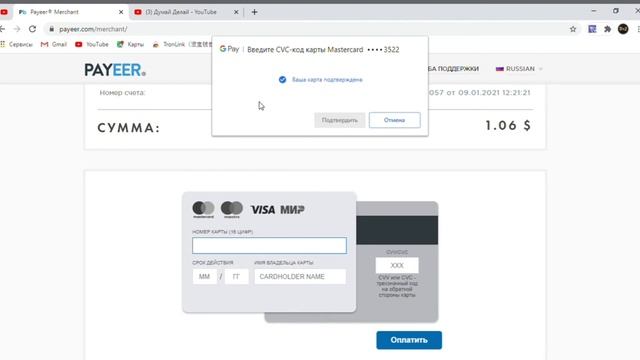The height and width of the screenshot is (360, 640).
Task: Click the CVV/CVC XXX field
Action: tap(397, 265)
